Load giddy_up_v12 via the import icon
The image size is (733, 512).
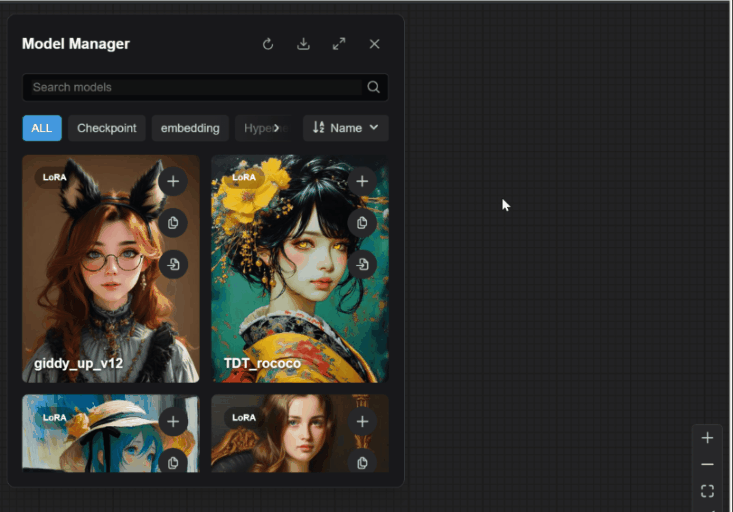click(x=173, y=264)
